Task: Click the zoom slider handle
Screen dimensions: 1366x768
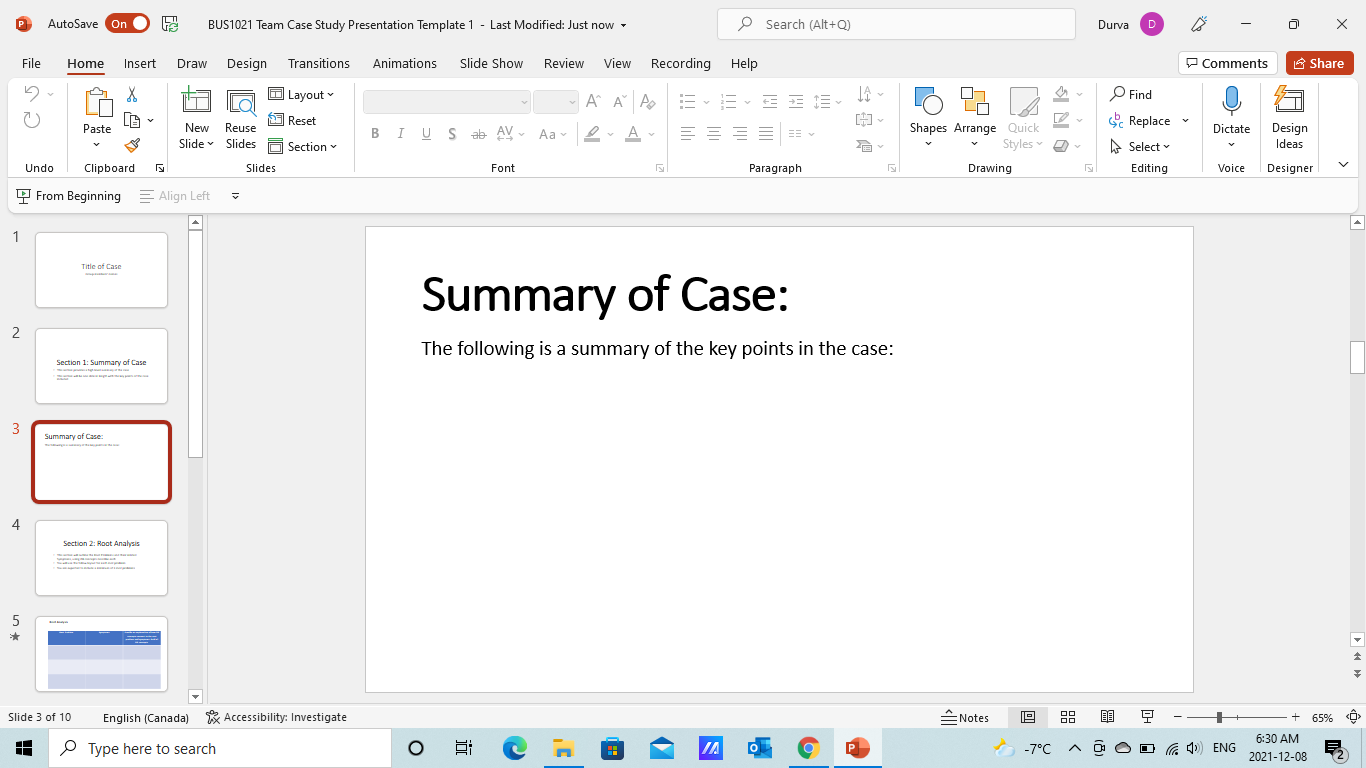Action: coord(1218,717)
